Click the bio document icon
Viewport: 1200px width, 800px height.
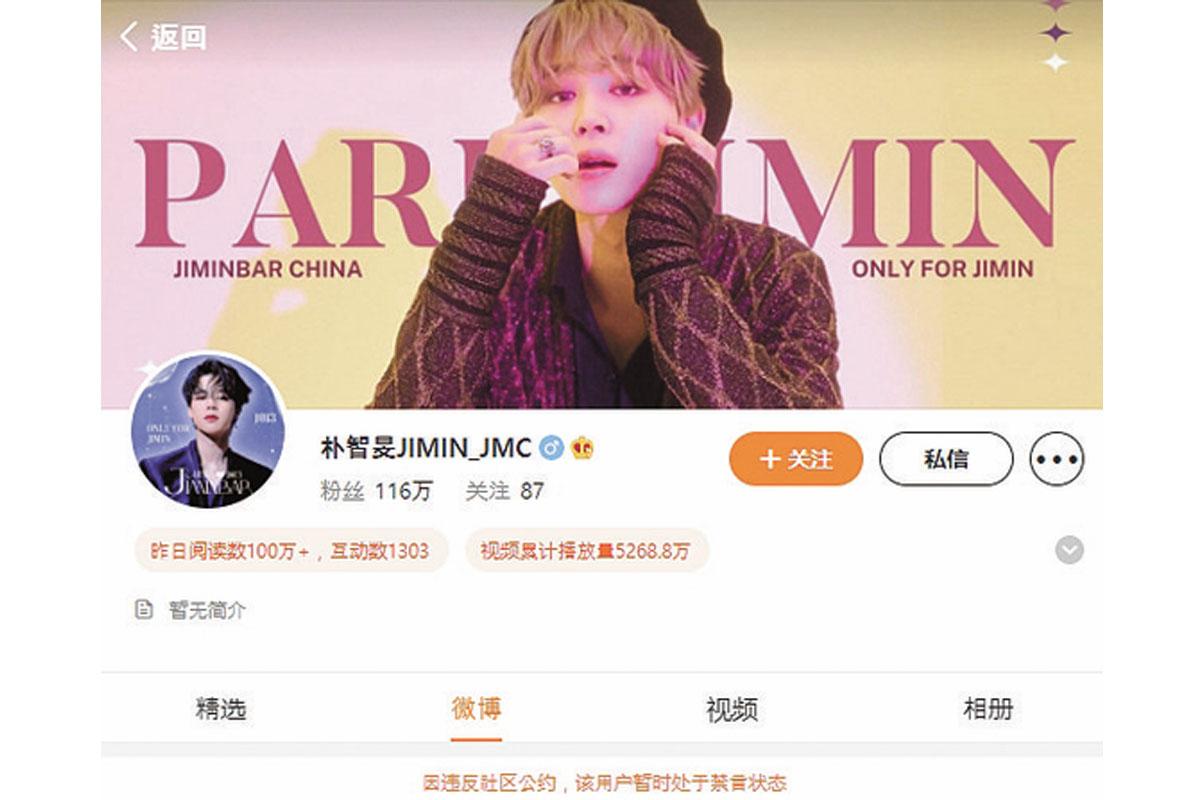(145, 609)
